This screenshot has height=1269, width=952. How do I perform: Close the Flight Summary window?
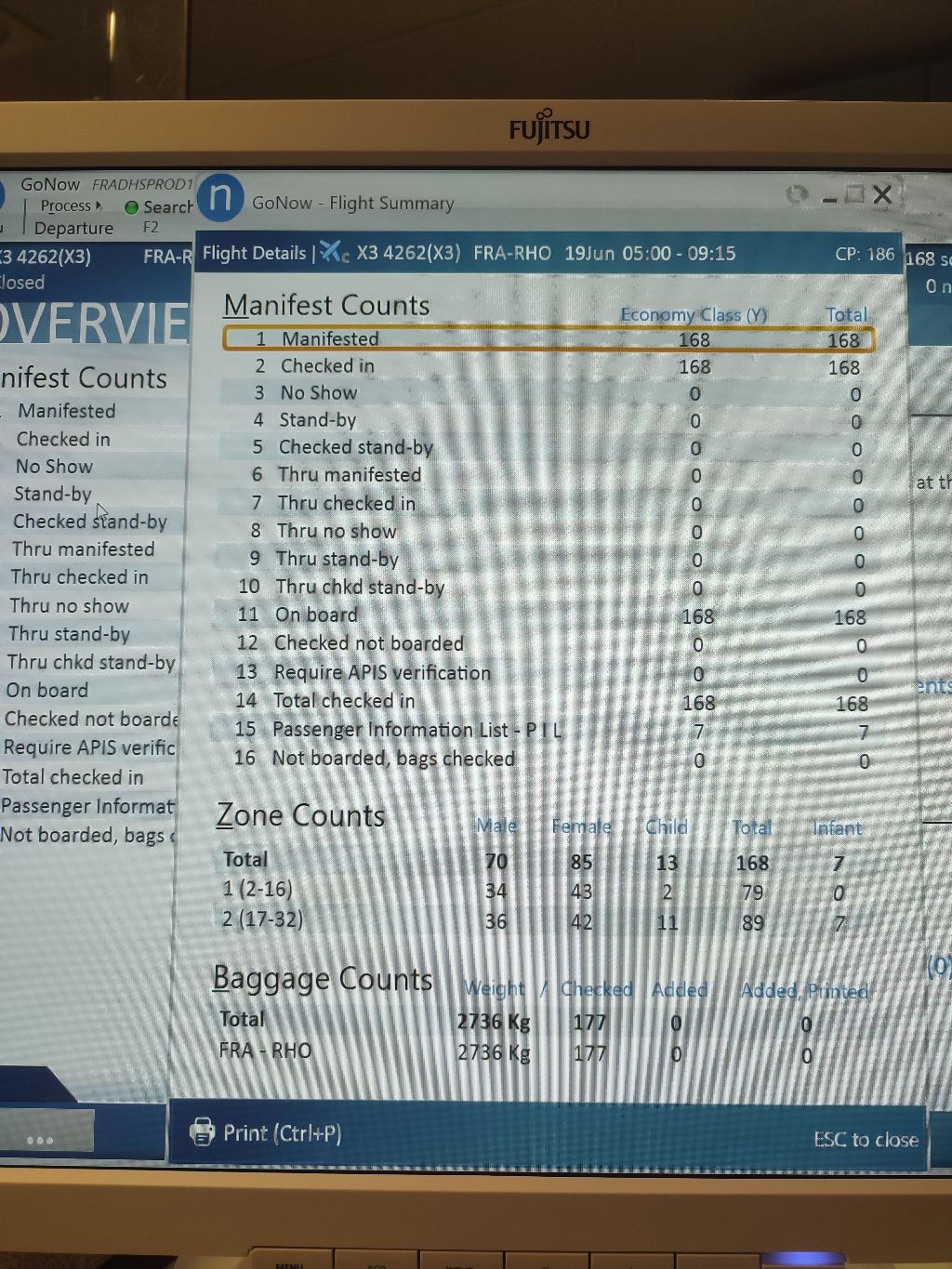pyautogui.click(x=882, y=194)
